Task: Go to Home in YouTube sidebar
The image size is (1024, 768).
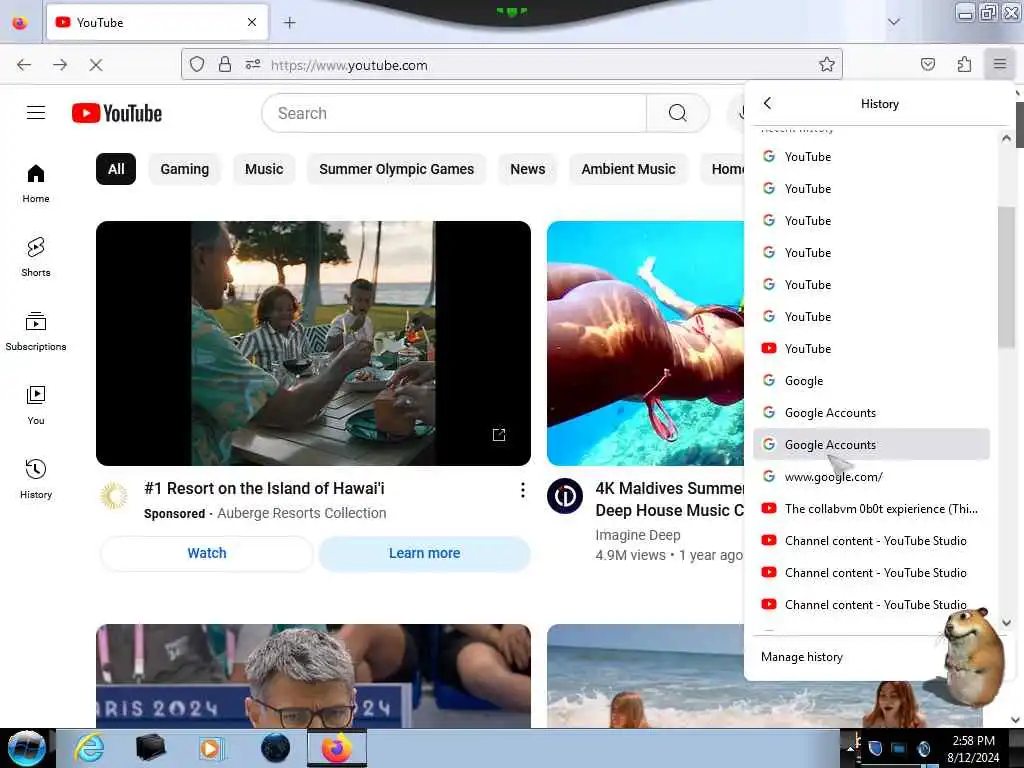Action: coord(36,184)
